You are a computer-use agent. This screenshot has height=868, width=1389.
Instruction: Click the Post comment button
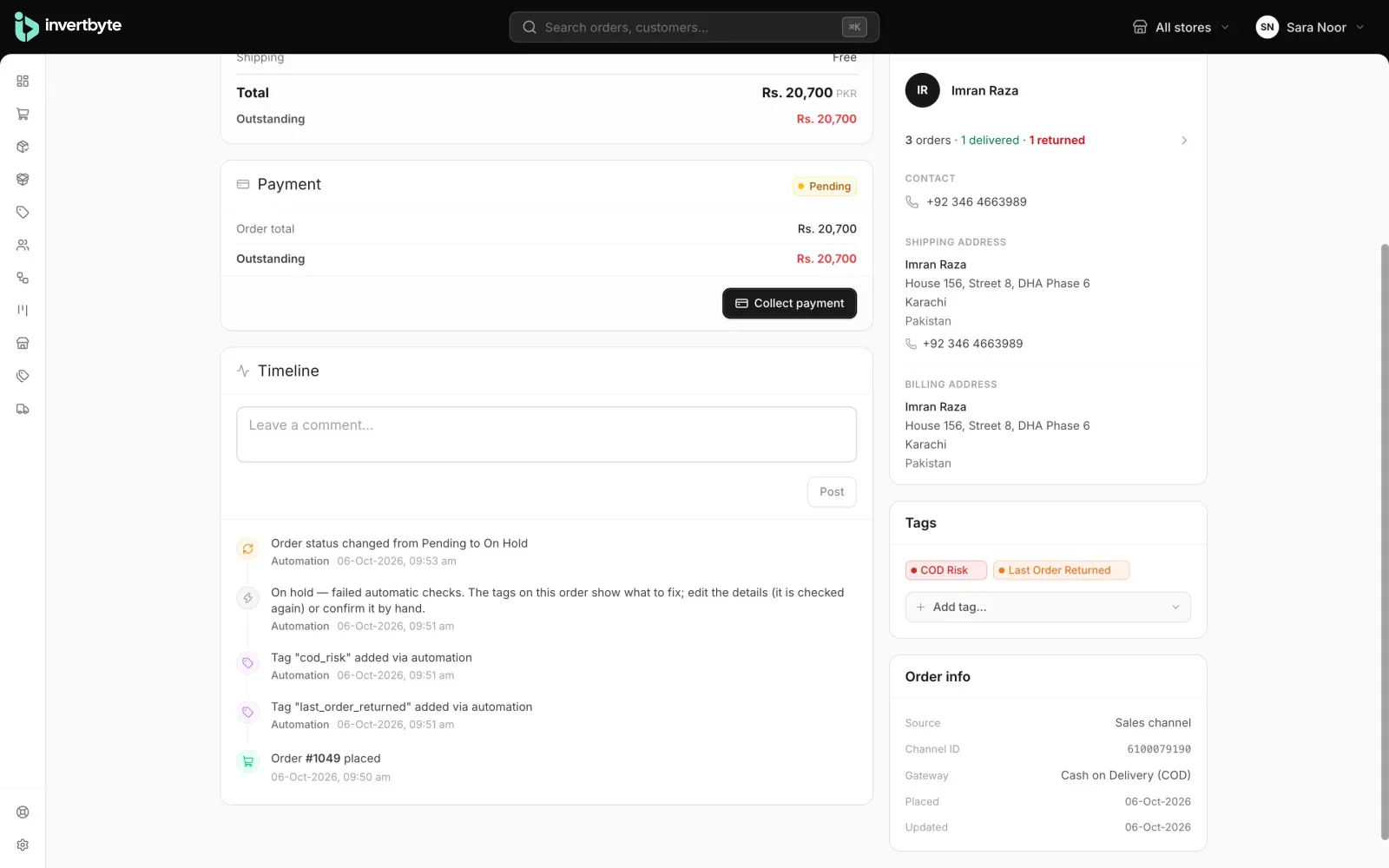[832, 491]
